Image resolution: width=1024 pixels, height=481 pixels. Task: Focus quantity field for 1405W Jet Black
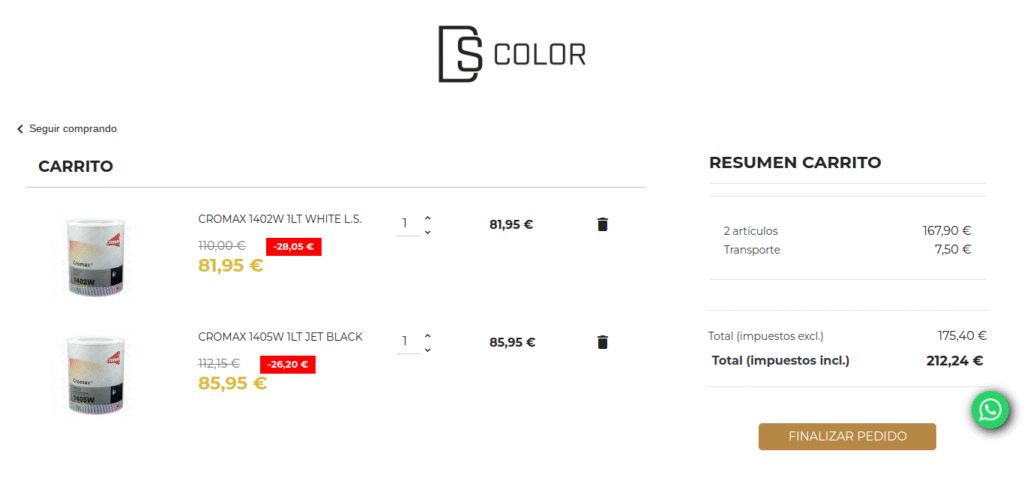pos(406,342)
